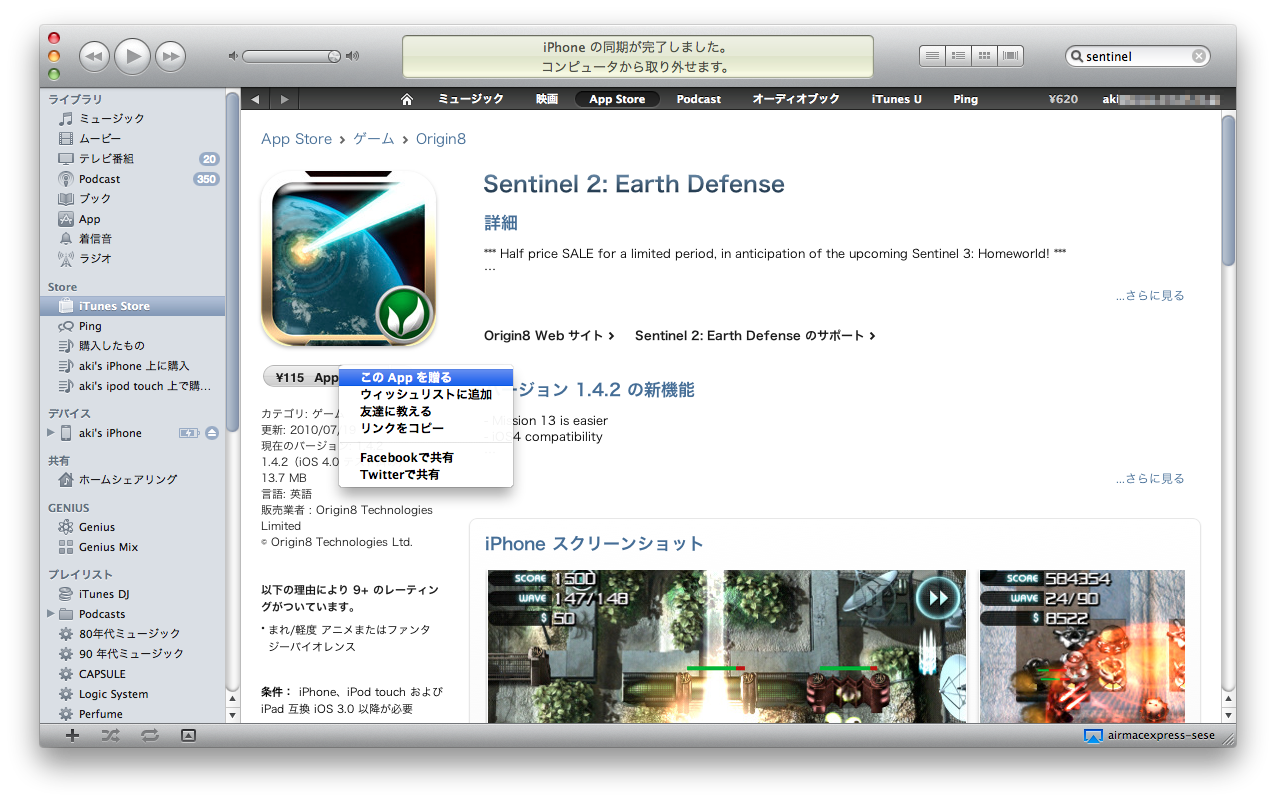
Task: Open App Store tab in navigation bar
Action: pyautogui.click(x=617, y=99)
